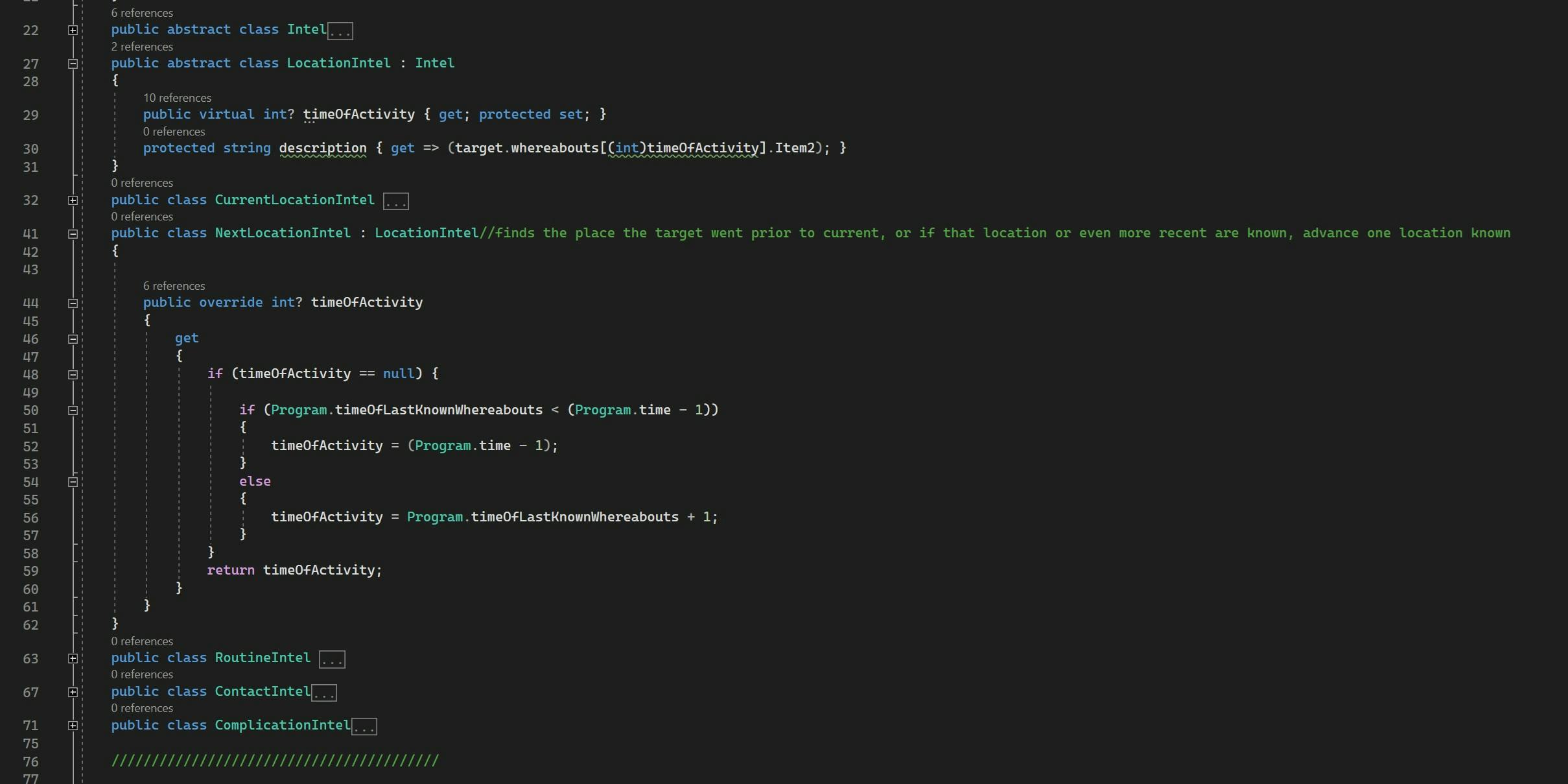Click the squiggly-underlined description identifier
The height and width of the screenshot is (784, 1568).
click(x=323, y=148)
